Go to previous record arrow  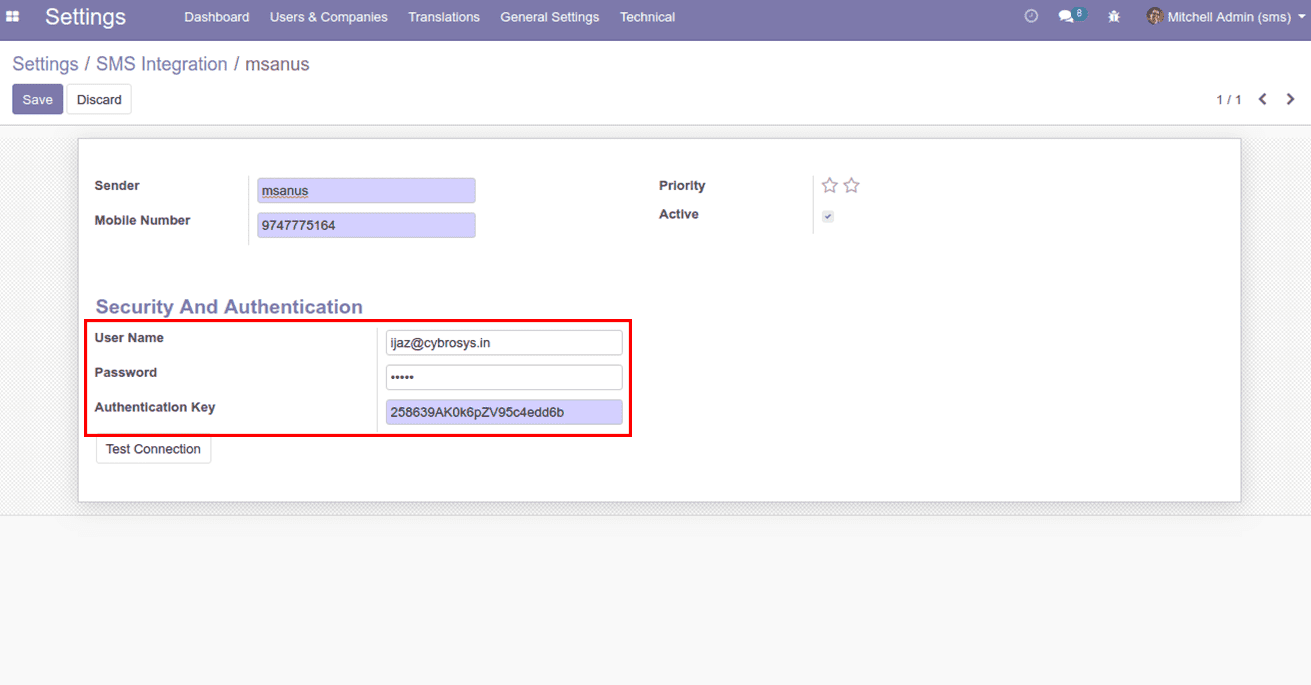click(1263, 99)
